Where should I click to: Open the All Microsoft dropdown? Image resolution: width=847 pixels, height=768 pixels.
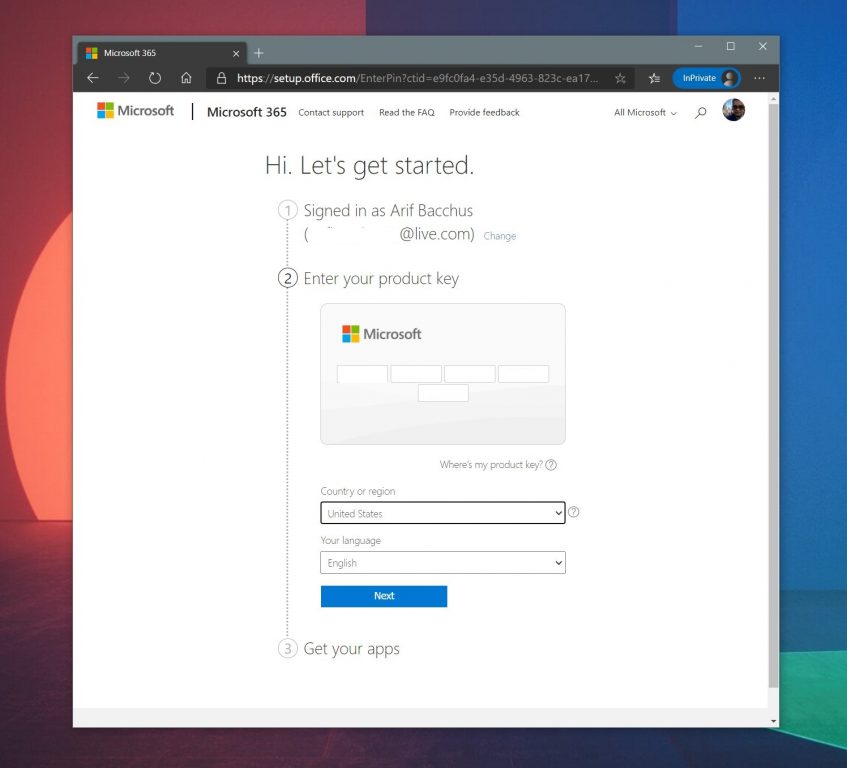(643, 112)
